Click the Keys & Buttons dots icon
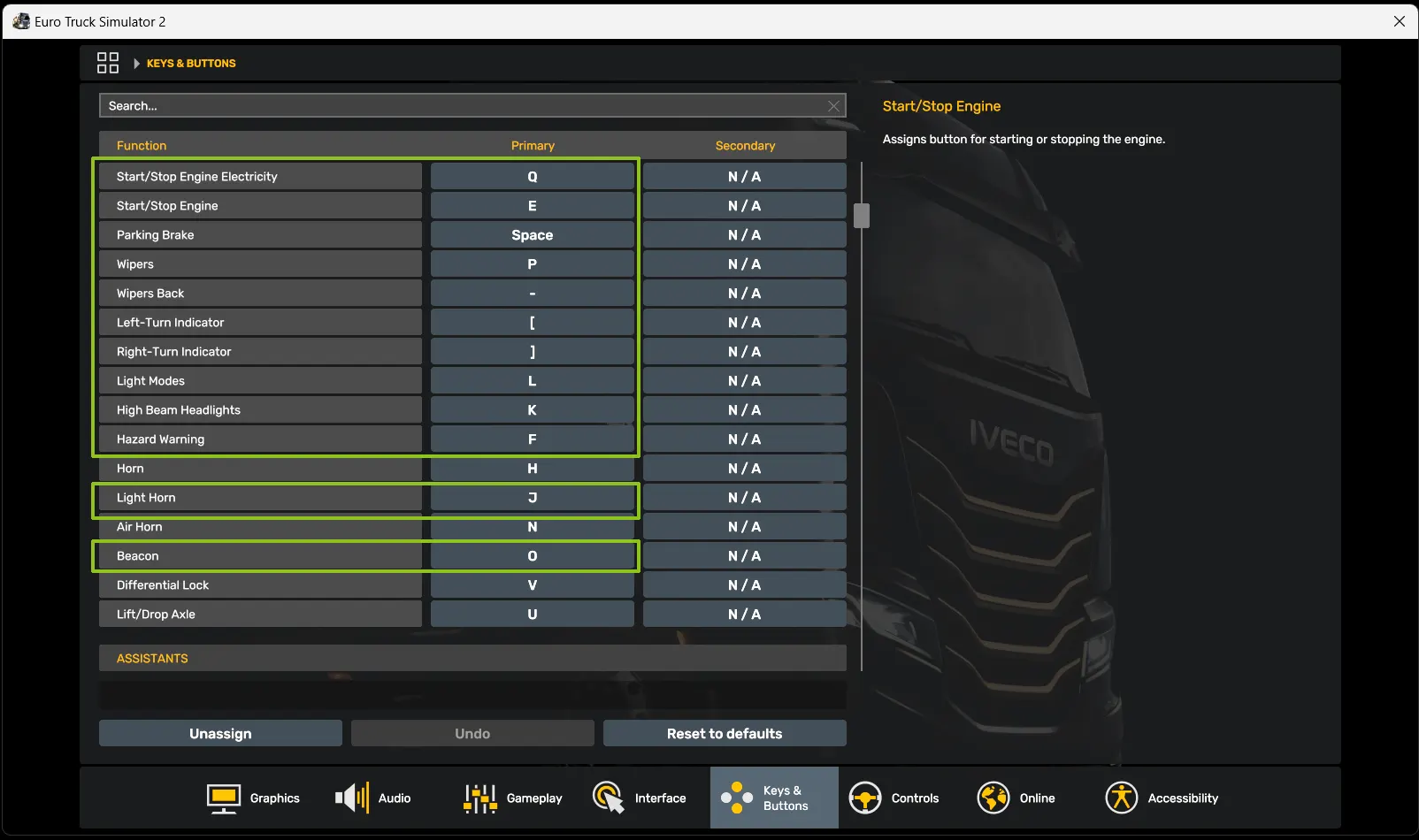Image resolution: width=1419 pixels, height=840 pixels. [737, 798]
